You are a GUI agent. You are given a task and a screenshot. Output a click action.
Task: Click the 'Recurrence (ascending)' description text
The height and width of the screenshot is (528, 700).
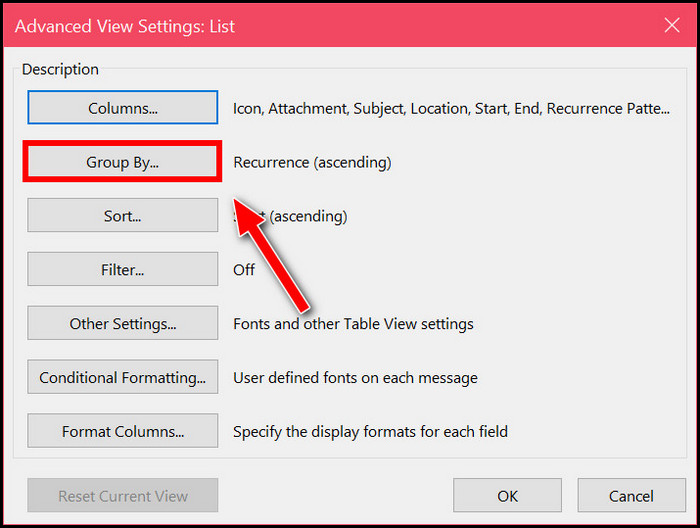point(311,162)
